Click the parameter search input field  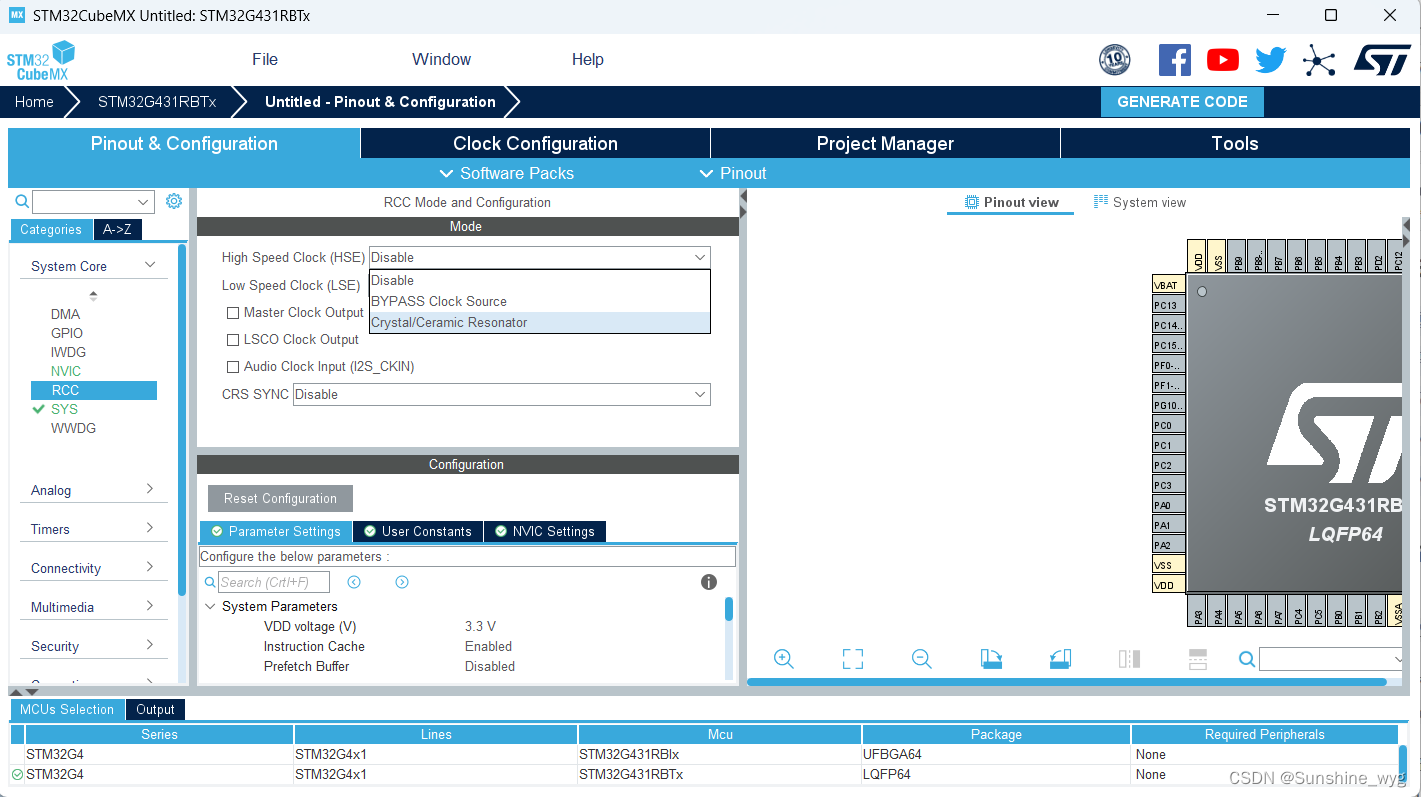point(273,582)
